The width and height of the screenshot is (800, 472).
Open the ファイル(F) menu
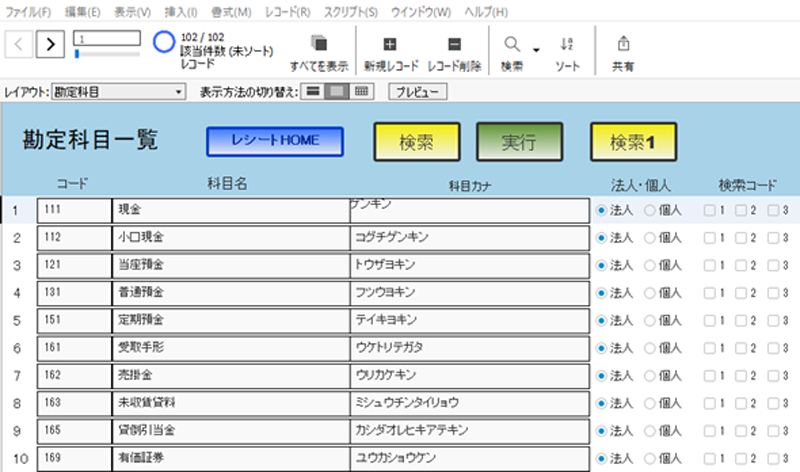[x=29, y=12]
